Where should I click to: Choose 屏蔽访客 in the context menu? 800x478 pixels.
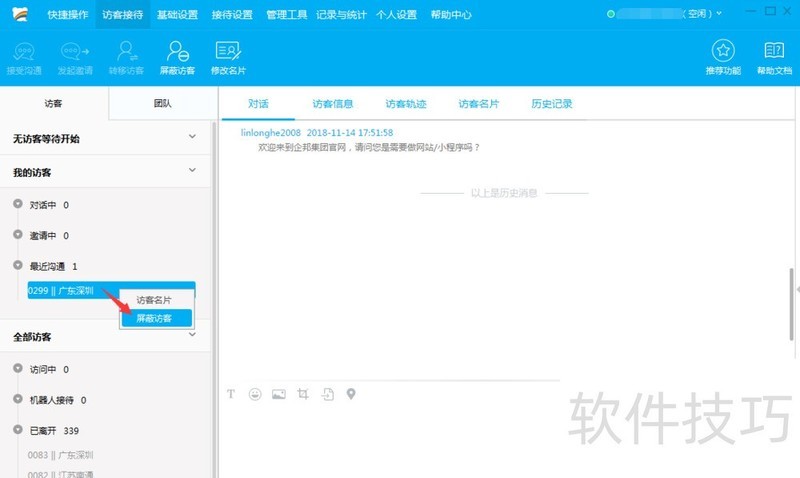(154, 318)
